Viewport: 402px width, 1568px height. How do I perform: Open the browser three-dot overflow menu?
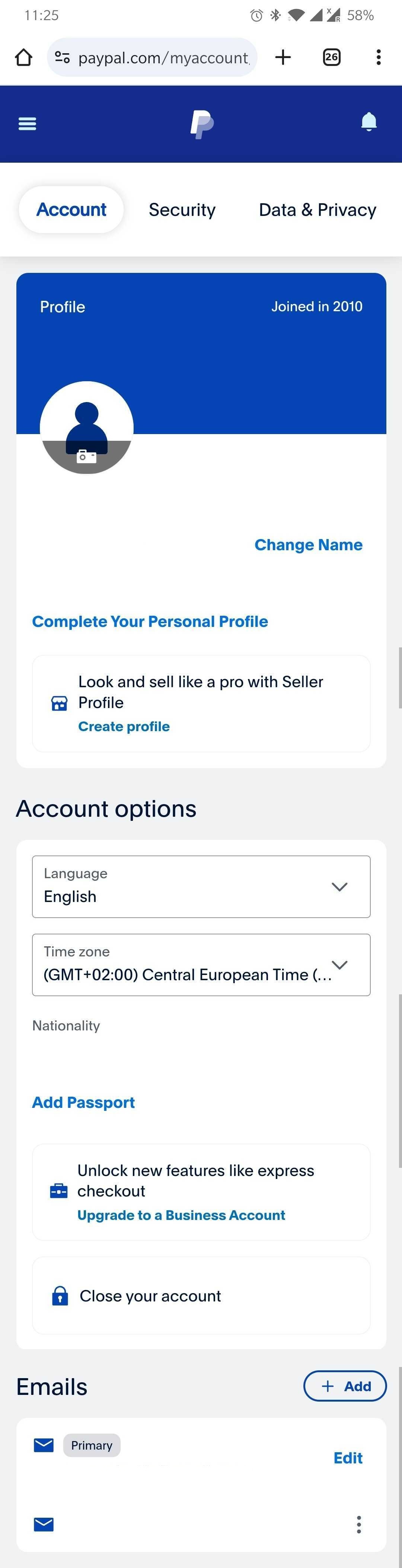click(x=378, y=58)
